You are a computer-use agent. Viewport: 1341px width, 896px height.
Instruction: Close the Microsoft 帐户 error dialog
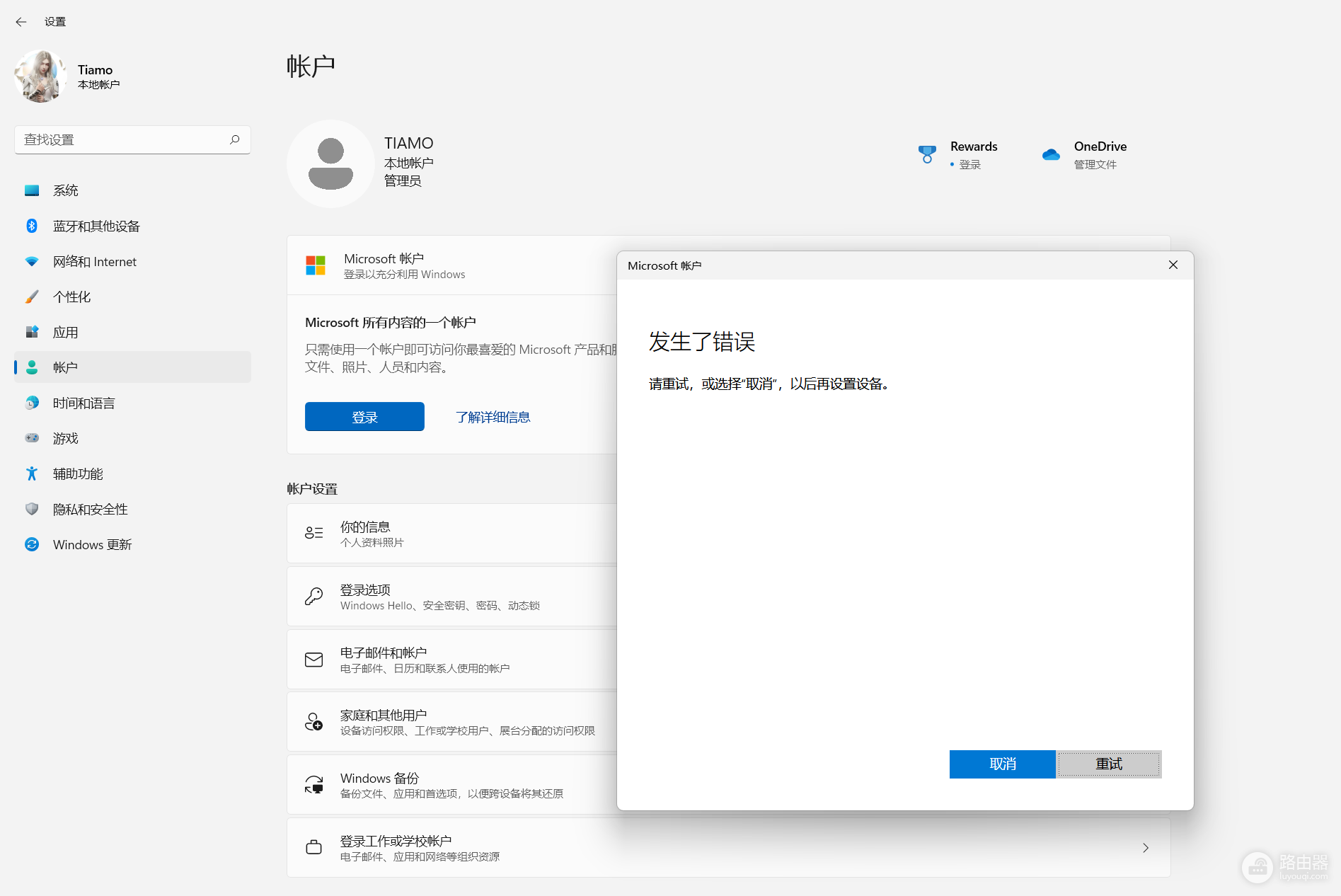[x=1173, y=265]
